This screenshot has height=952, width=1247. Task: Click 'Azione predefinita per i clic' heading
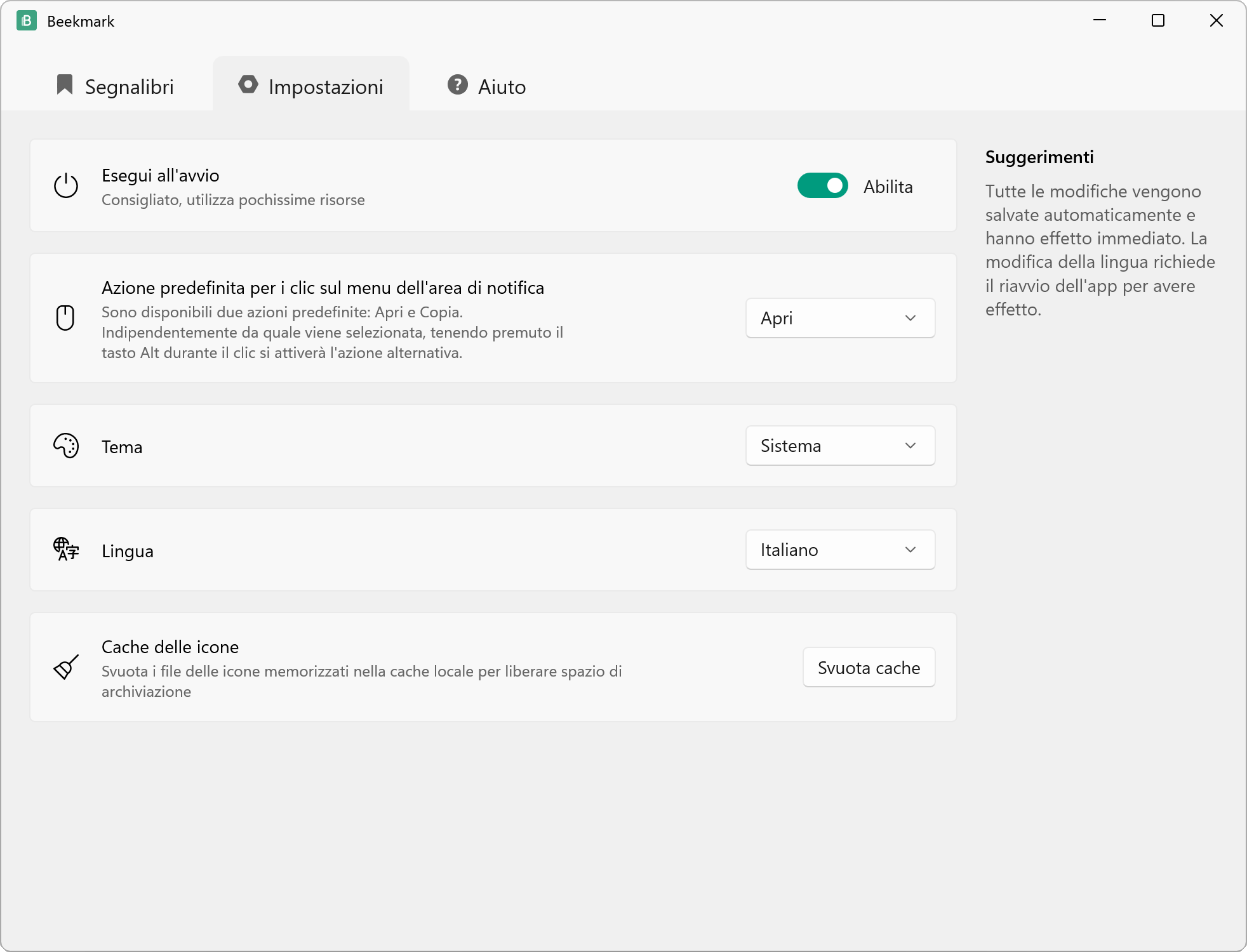(x=323, y=288)
